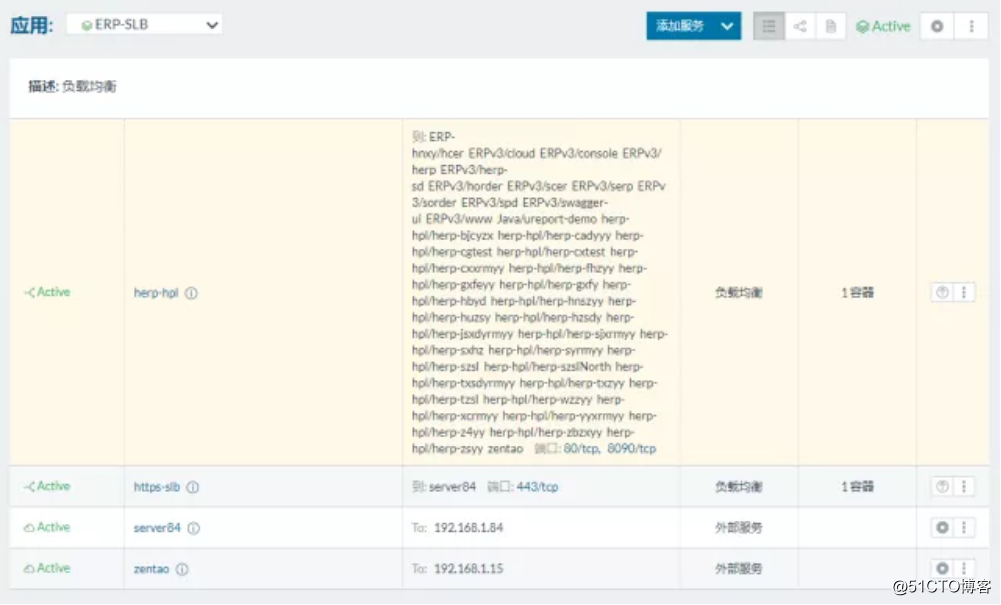The width and height of the screenshot is (1001, 605).
Task: Show info for herp-hpl service
Action: [x=192, y=293]
